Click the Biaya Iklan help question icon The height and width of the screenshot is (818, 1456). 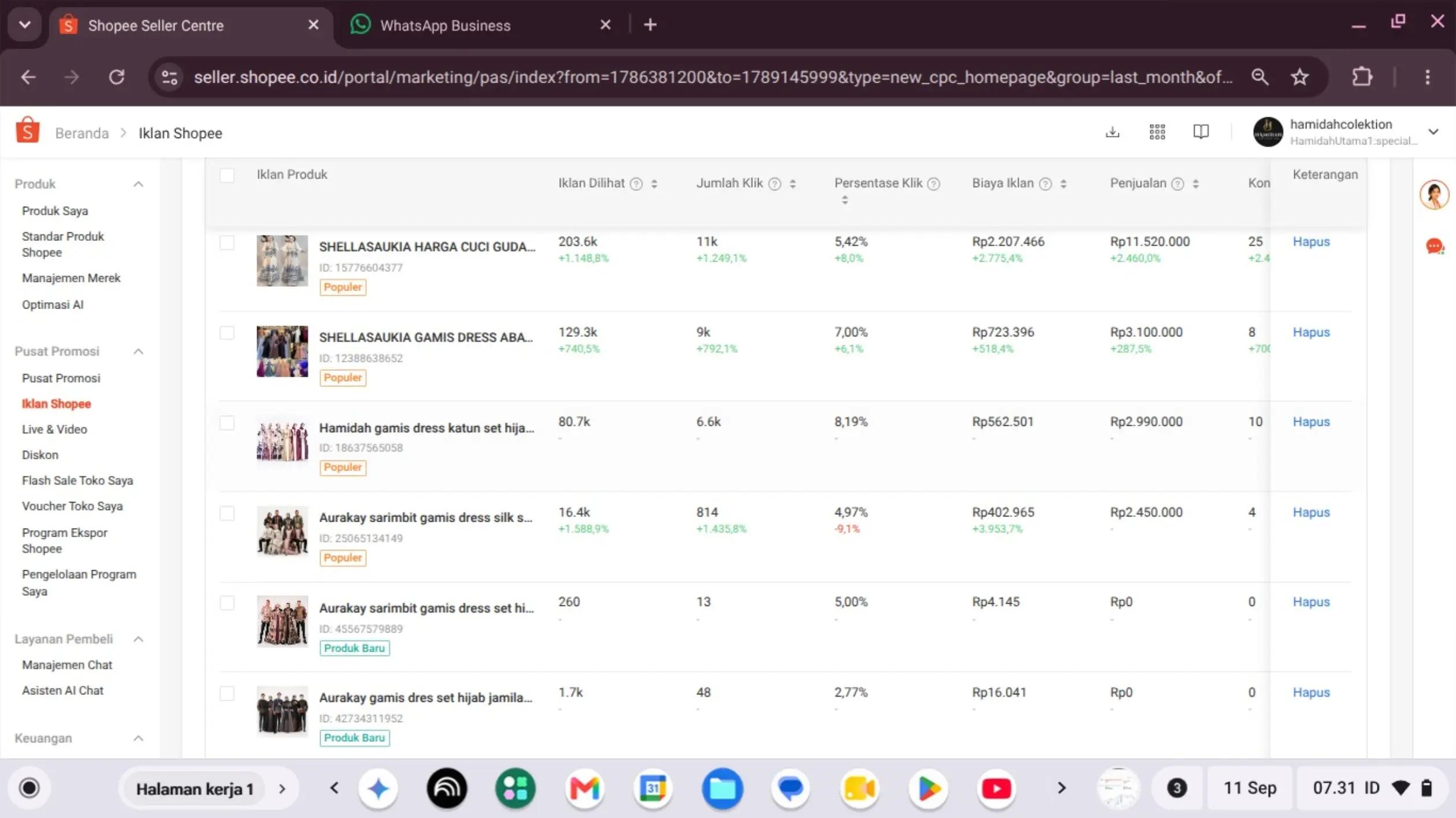point(1045,184)
